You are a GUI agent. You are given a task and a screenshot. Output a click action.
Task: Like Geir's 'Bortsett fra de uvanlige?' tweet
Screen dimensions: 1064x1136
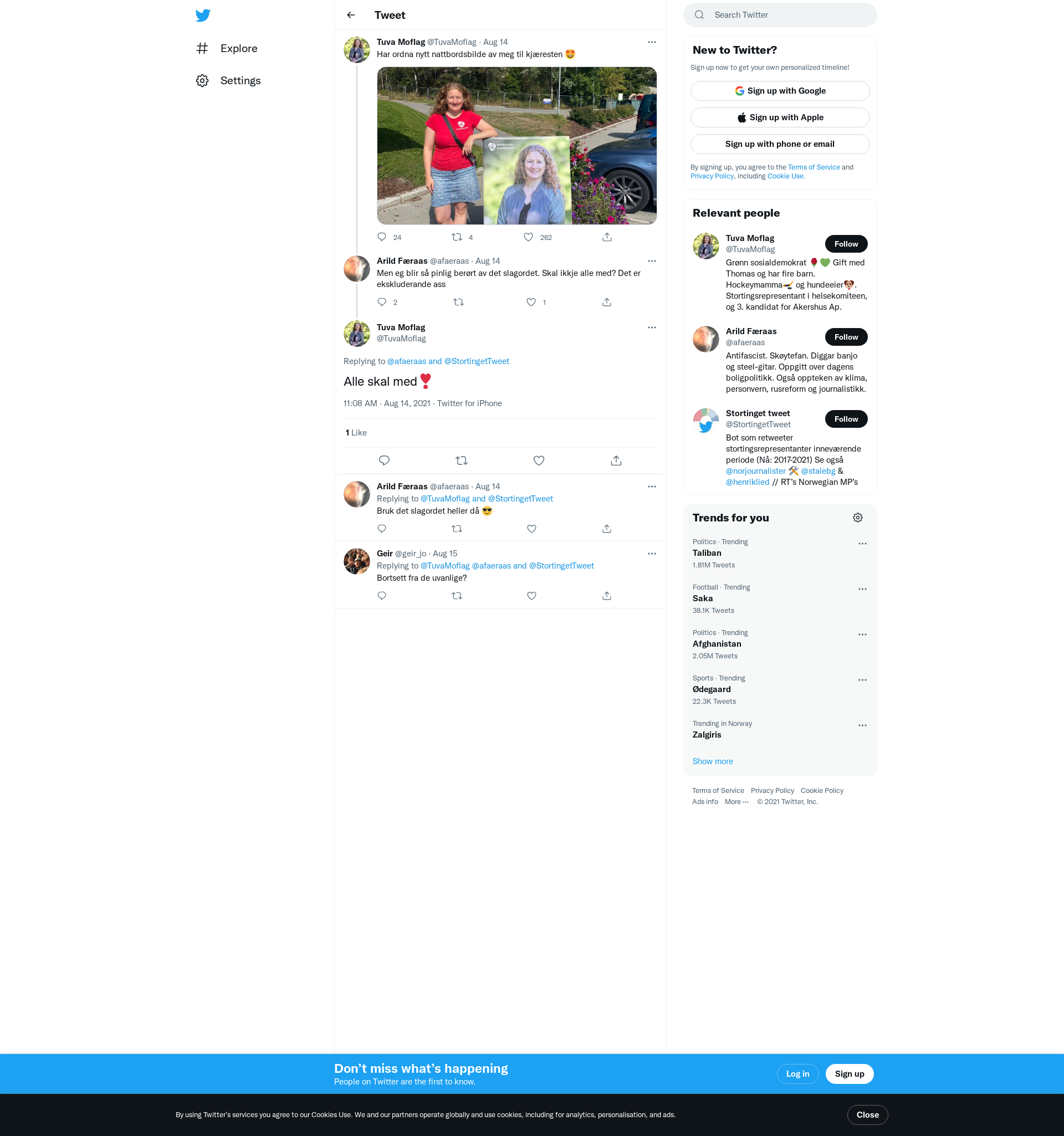[x=531, y=596]
